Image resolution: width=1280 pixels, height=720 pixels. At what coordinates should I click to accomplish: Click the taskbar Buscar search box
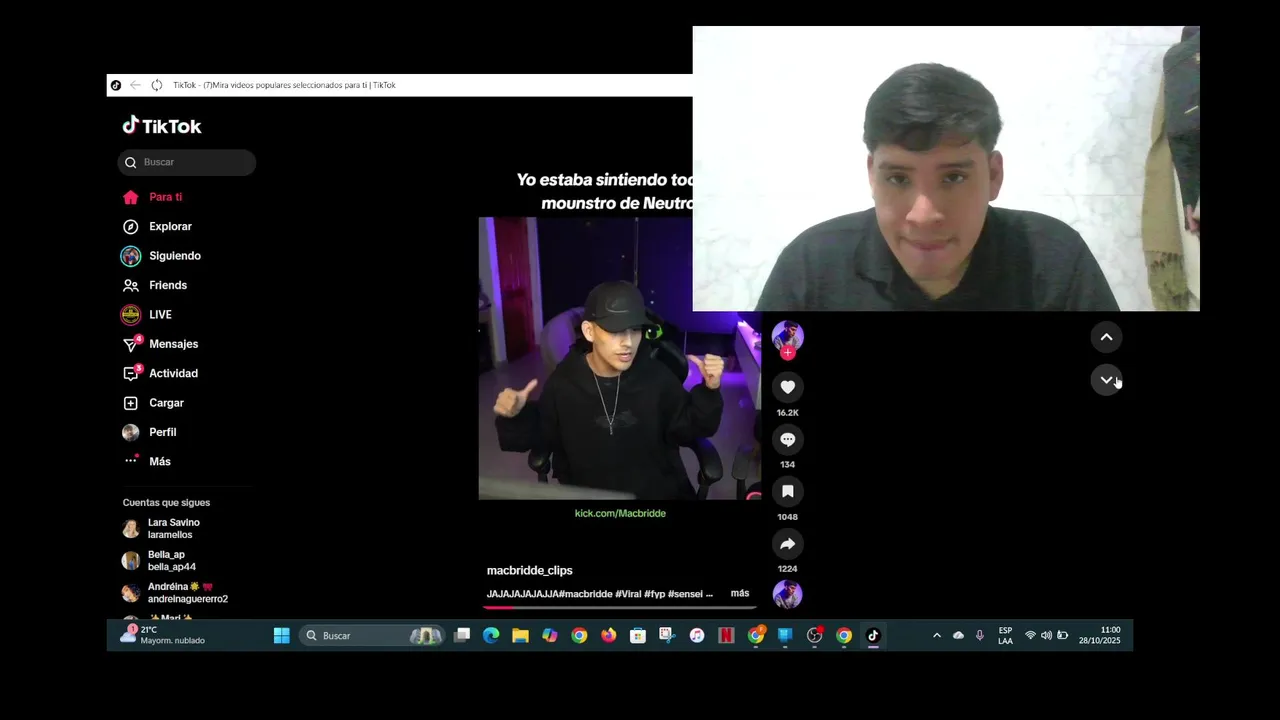371,635
